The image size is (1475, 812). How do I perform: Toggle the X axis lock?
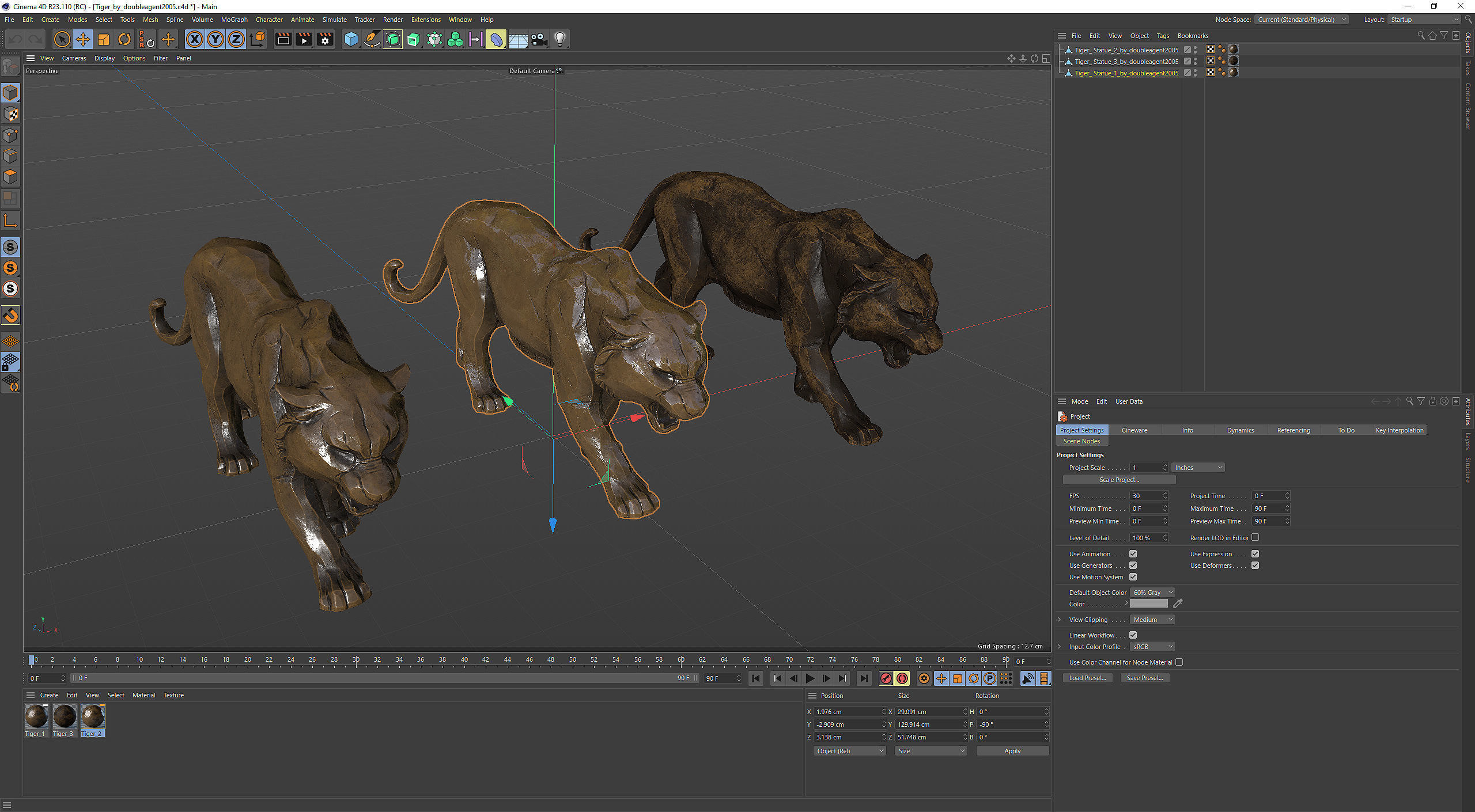coord(195,39)
